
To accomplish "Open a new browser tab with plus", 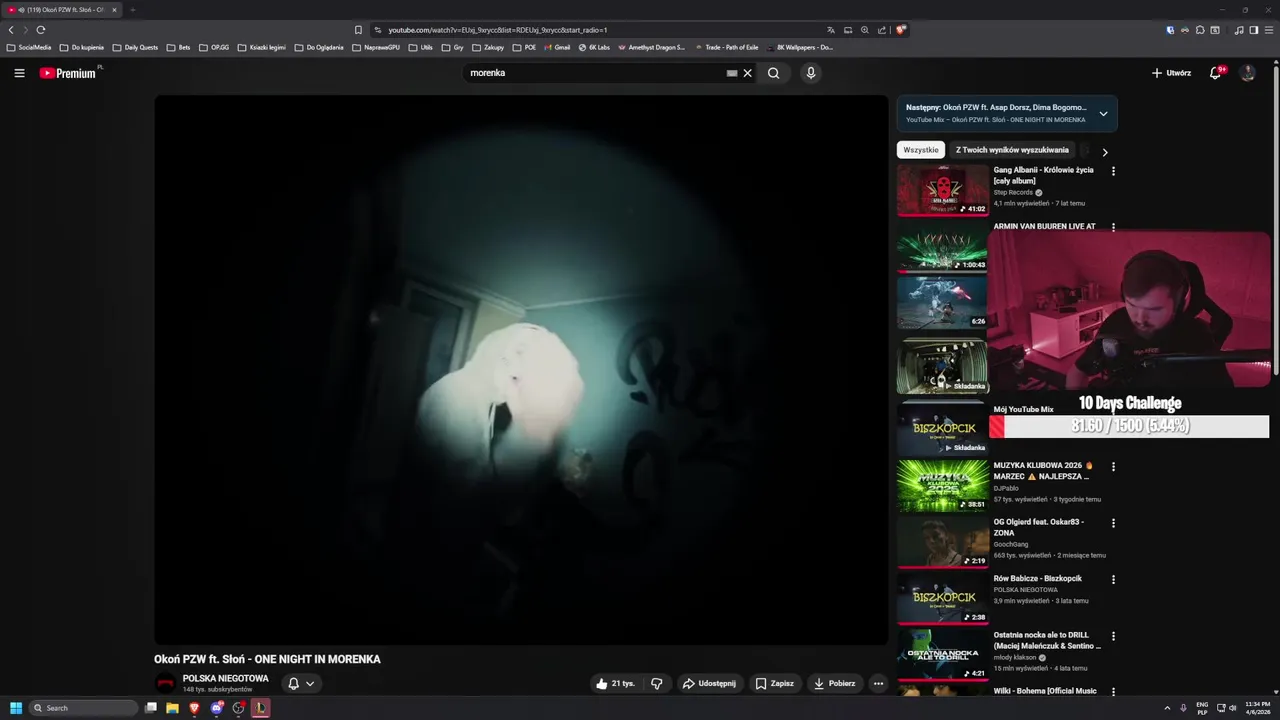I will point(132,10).
